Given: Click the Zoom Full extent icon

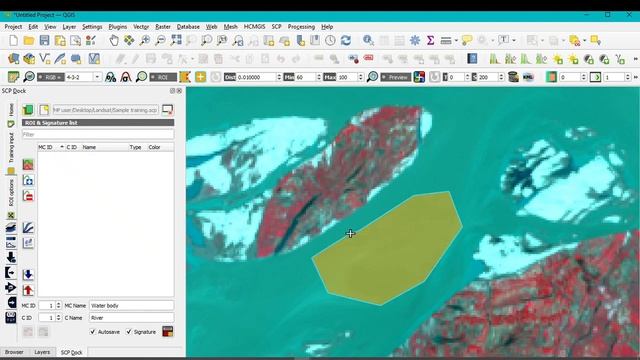Looking at the screenshot, I should (x=176, y=40).
